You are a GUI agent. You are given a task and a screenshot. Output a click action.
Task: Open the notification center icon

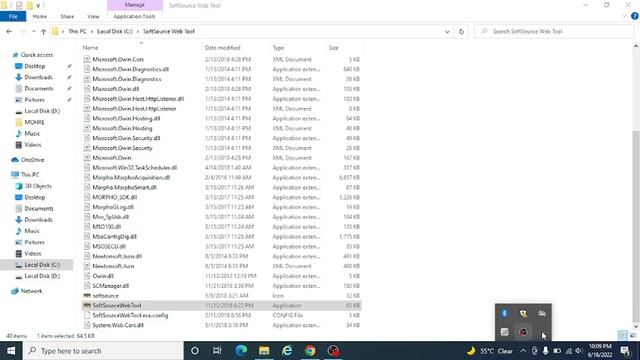click(624, 351)
